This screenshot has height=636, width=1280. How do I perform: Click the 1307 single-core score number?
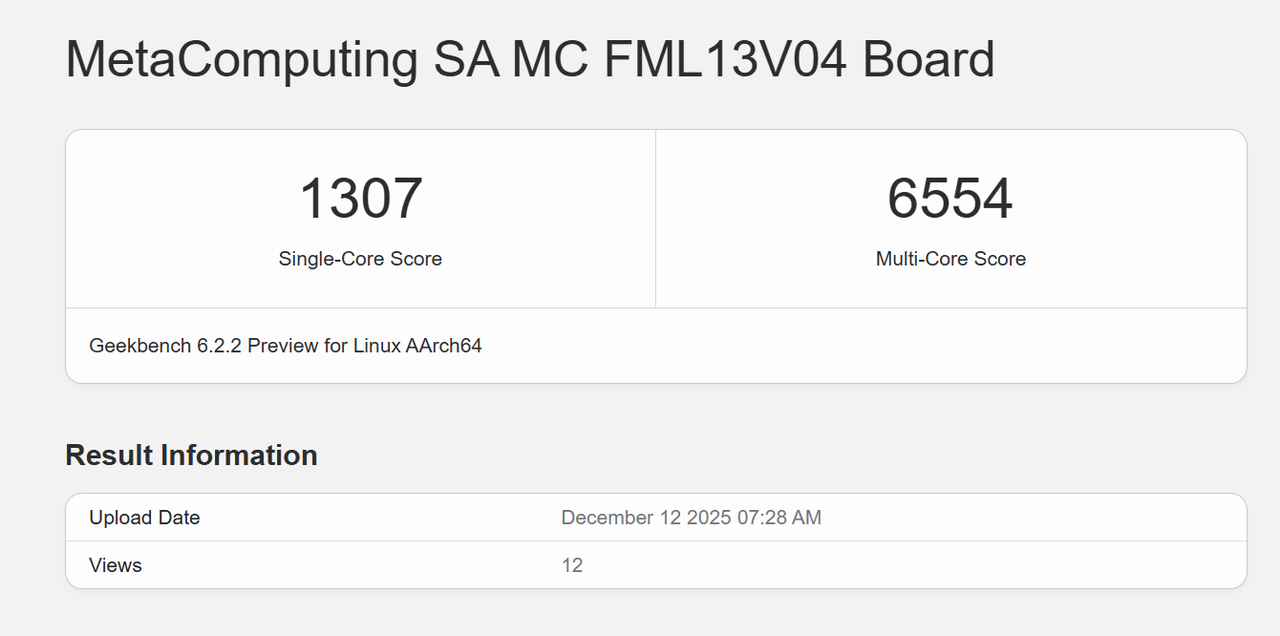[x=360, y=198]
